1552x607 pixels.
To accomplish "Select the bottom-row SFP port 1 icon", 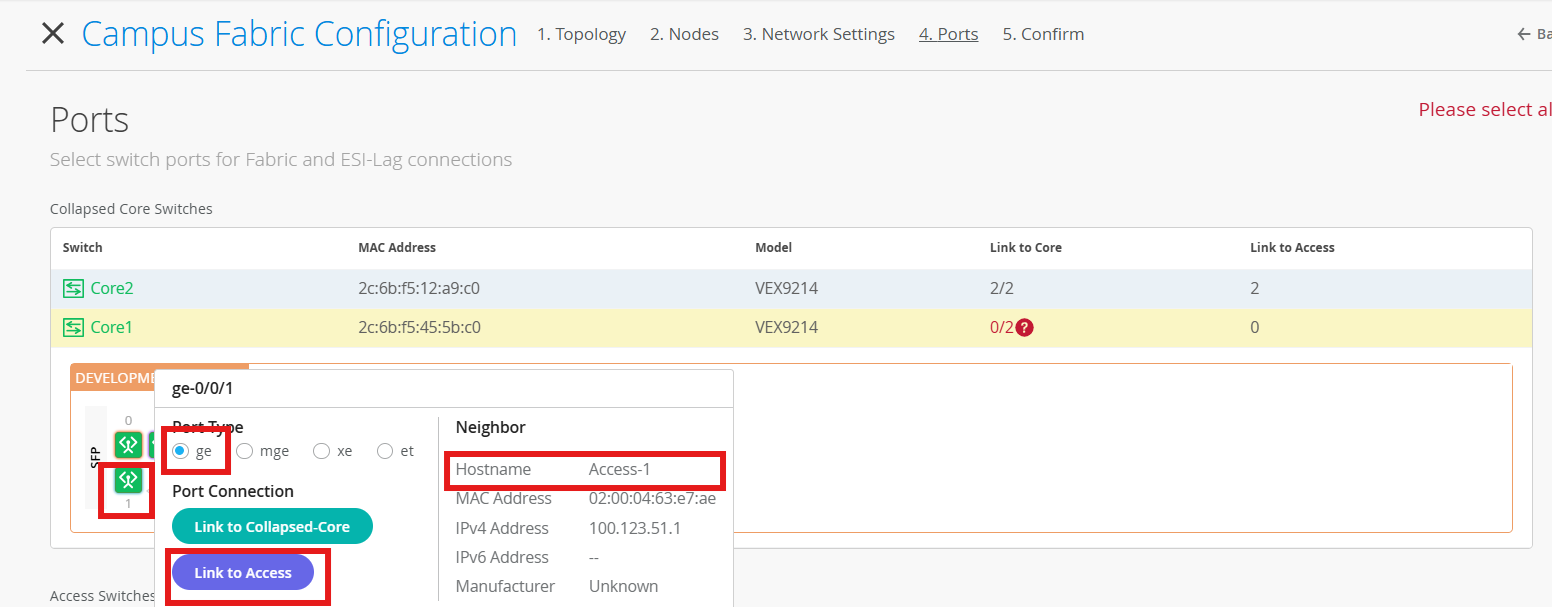I will coord(127,480).
